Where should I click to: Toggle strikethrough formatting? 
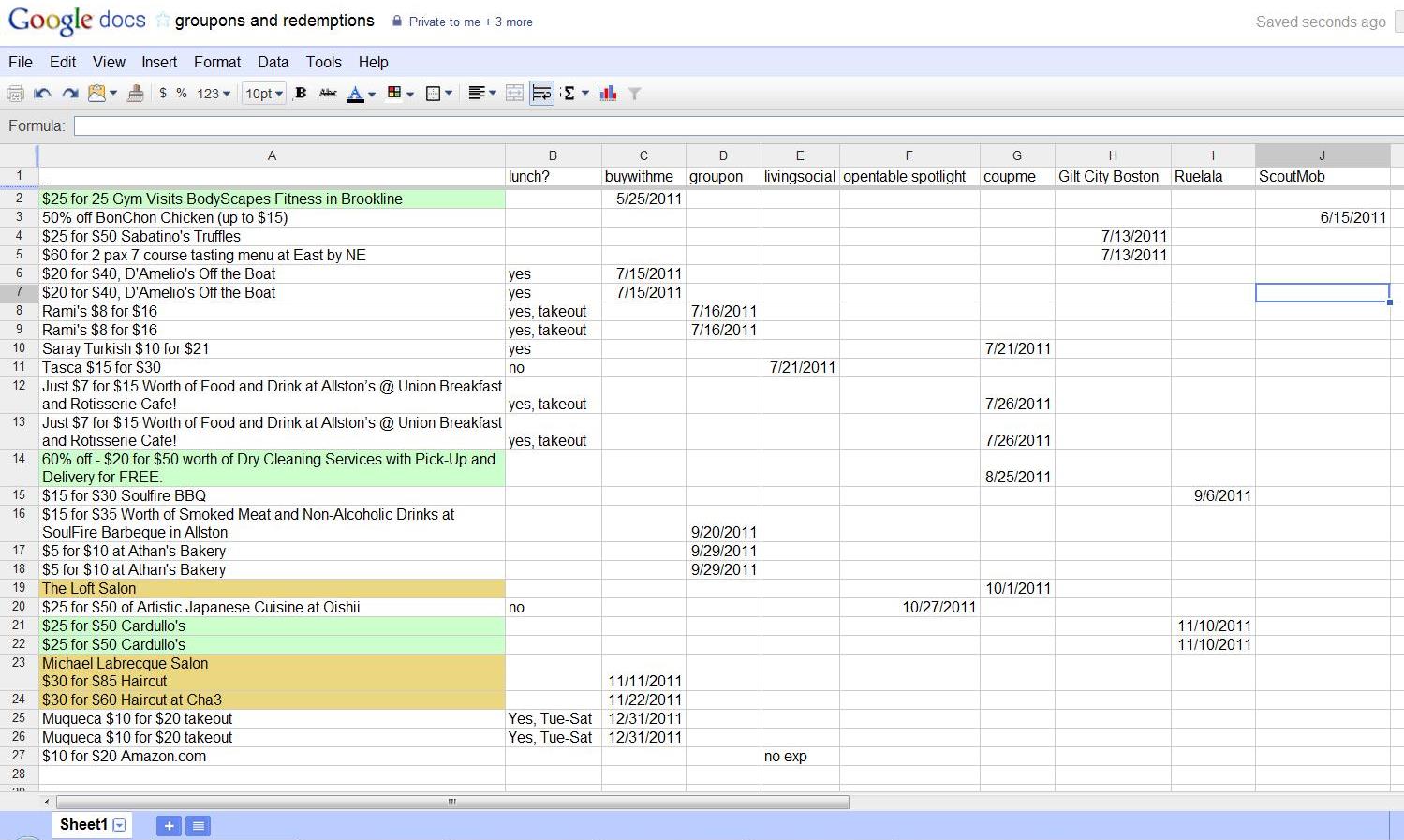328,93
